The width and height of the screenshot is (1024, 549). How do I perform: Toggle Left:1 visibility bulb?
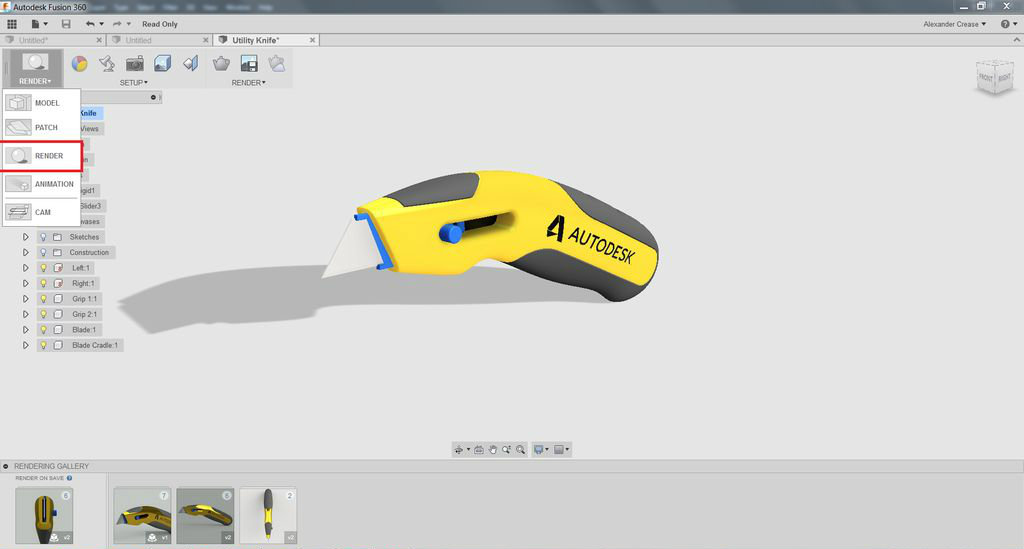point(44,268)
